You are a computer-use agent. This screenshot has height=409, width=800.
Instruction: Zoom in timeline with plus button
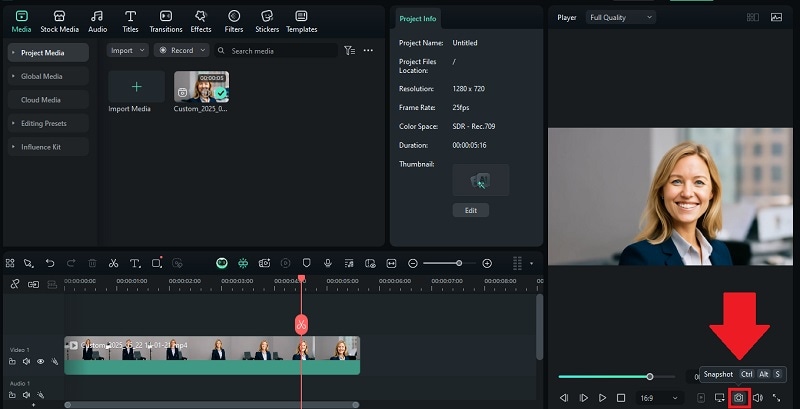(487, 263)
